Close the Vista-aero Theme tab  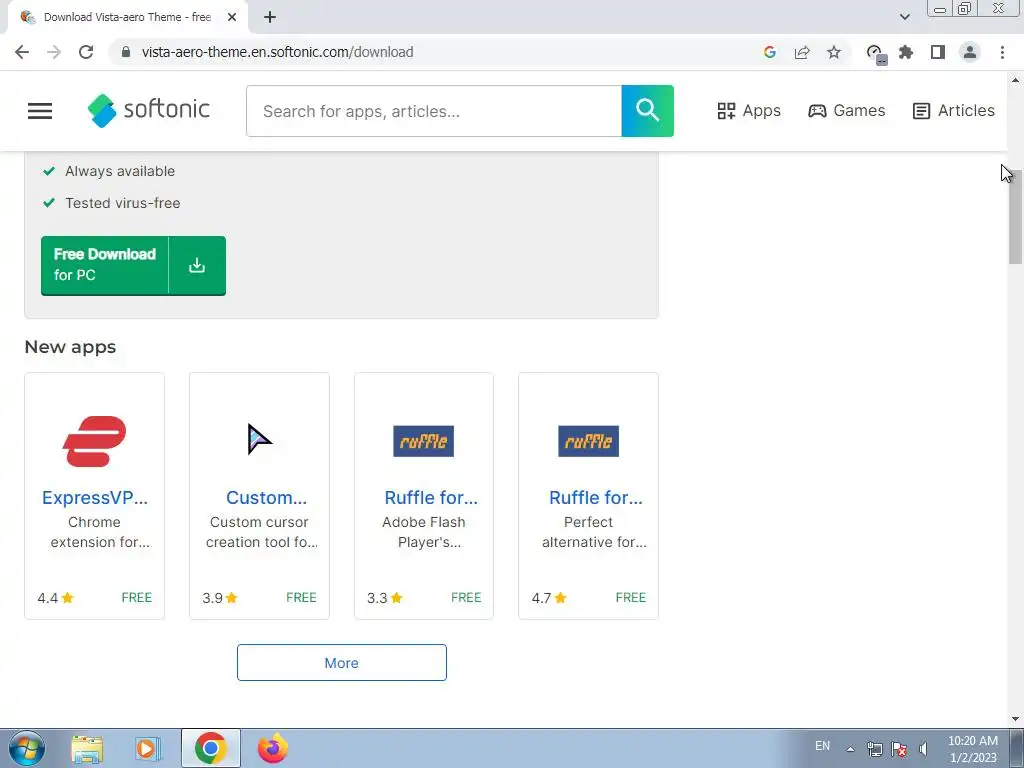[x=232, y=17]
